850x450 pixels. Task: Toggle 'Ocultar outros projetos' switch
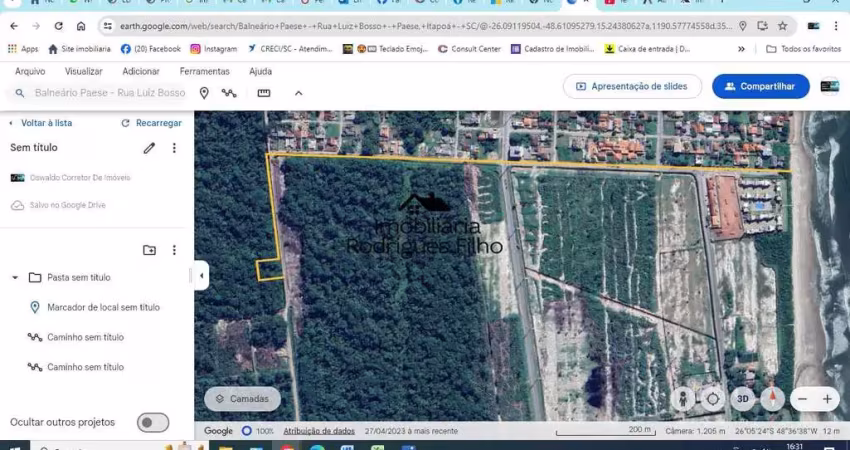pyautogui.click(x=153, y=423)
